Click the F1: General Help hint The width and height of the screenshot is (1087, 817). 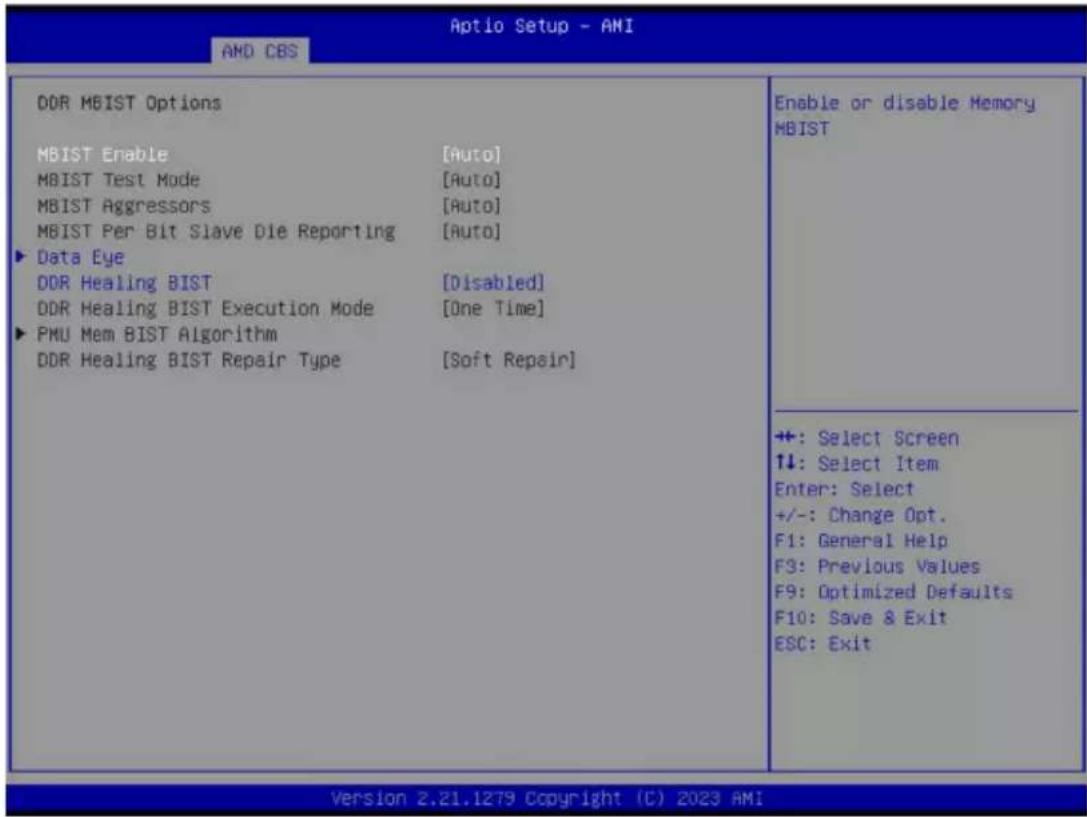[861, 541]
